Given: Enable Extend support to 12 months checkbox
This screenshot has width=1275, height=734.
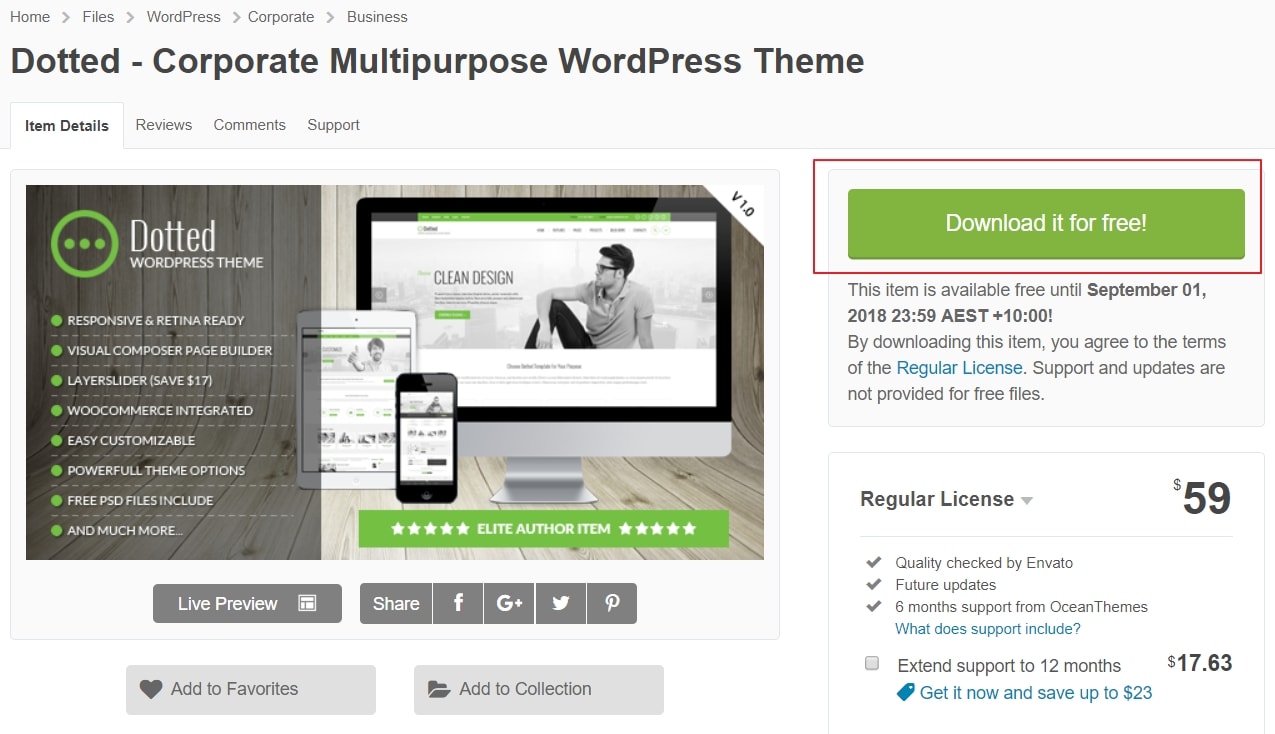Looking at the screenshot, I should click(x=872, y=663).
